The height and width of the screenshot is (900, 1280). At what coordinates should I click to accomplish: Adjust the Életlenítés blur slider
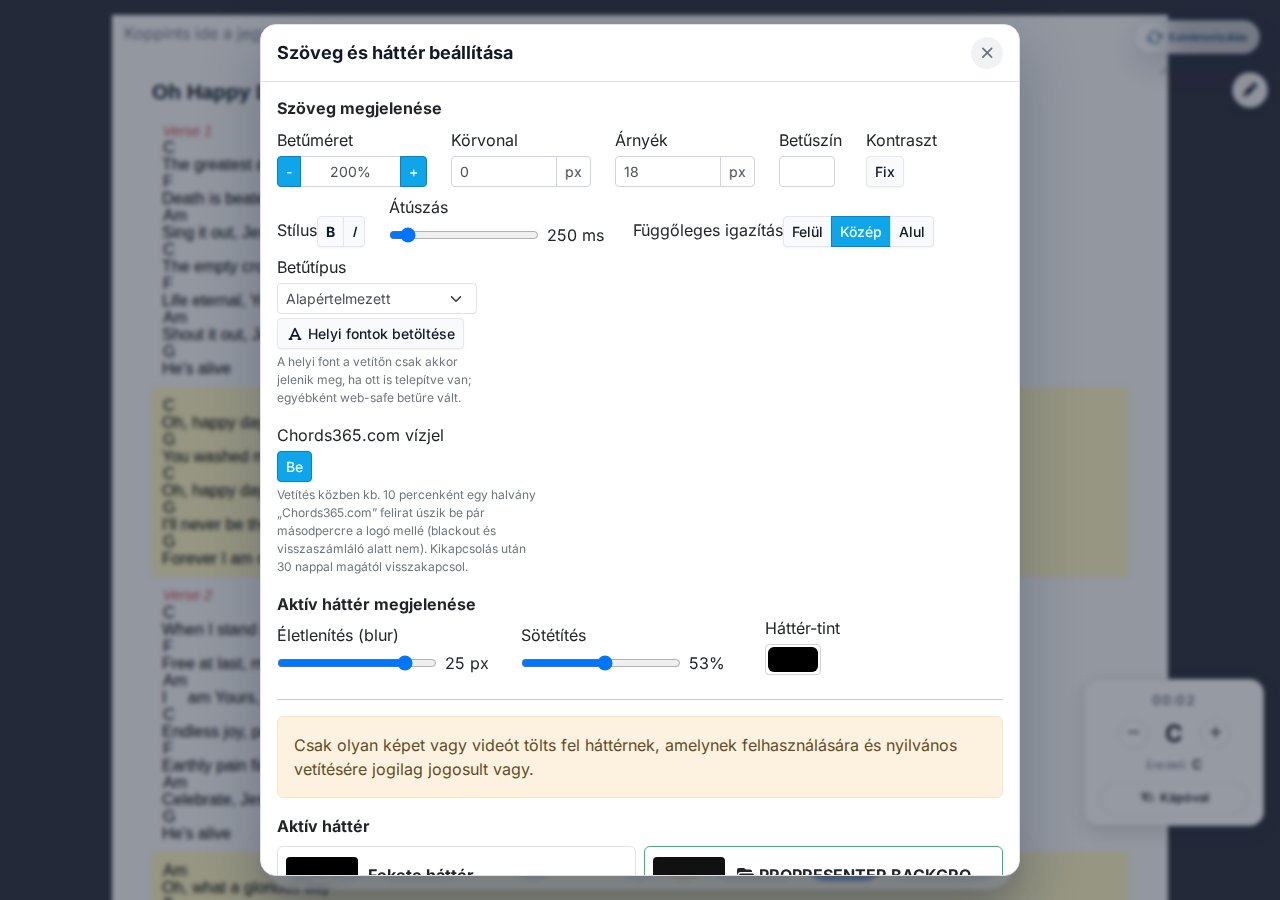357,663
